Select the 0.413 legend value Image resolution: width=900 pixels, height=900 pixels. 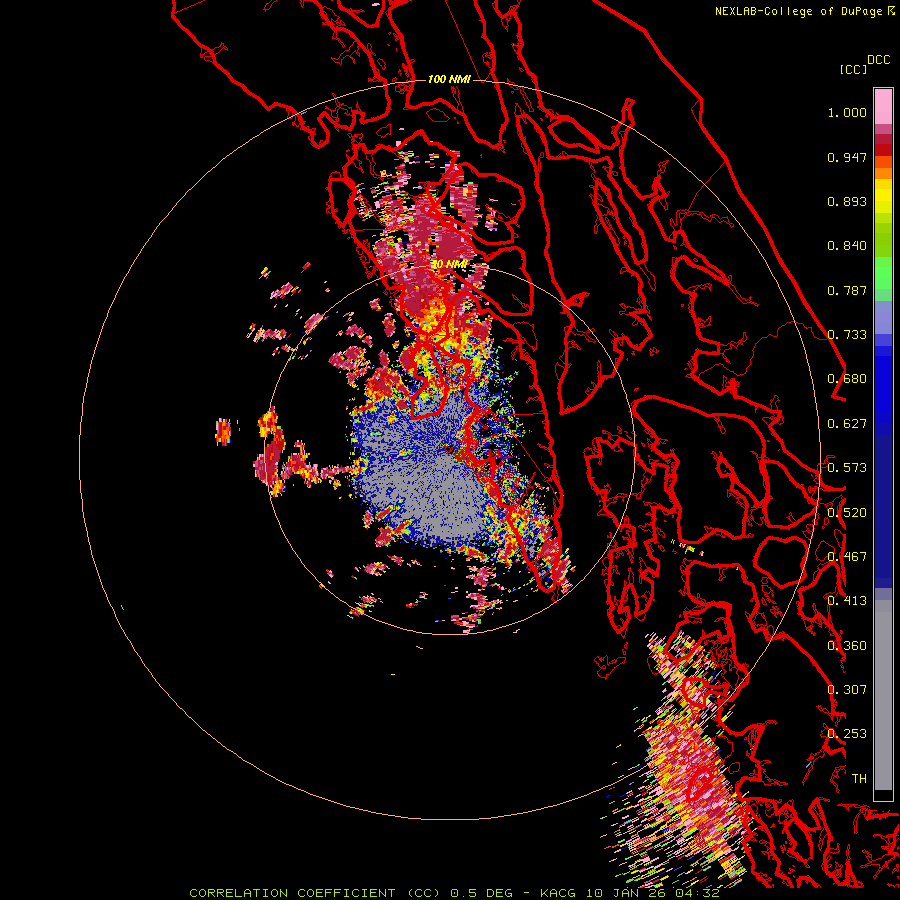point(847,601)
